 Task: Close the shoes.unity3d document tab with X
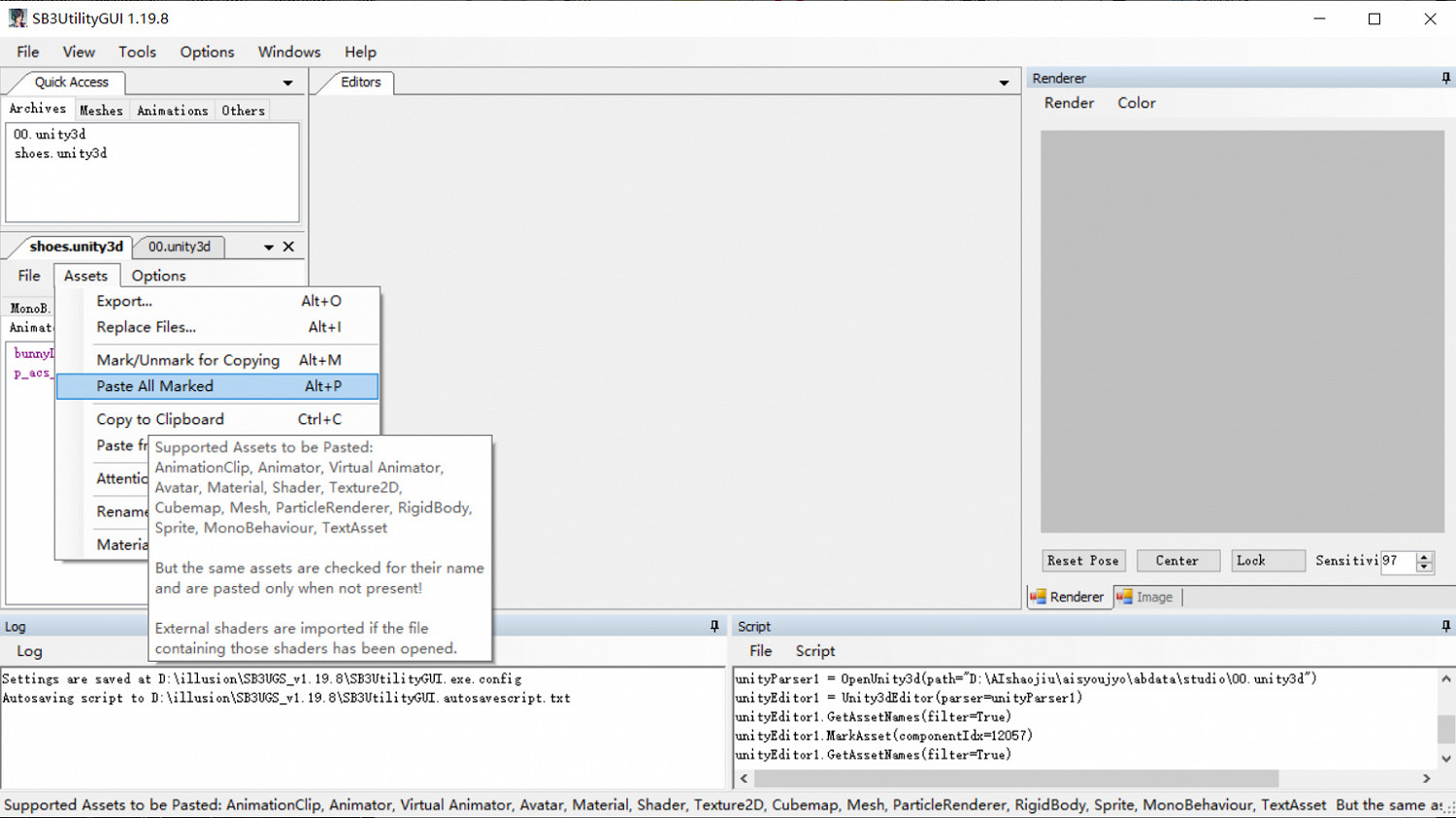[x=288, y=246]
